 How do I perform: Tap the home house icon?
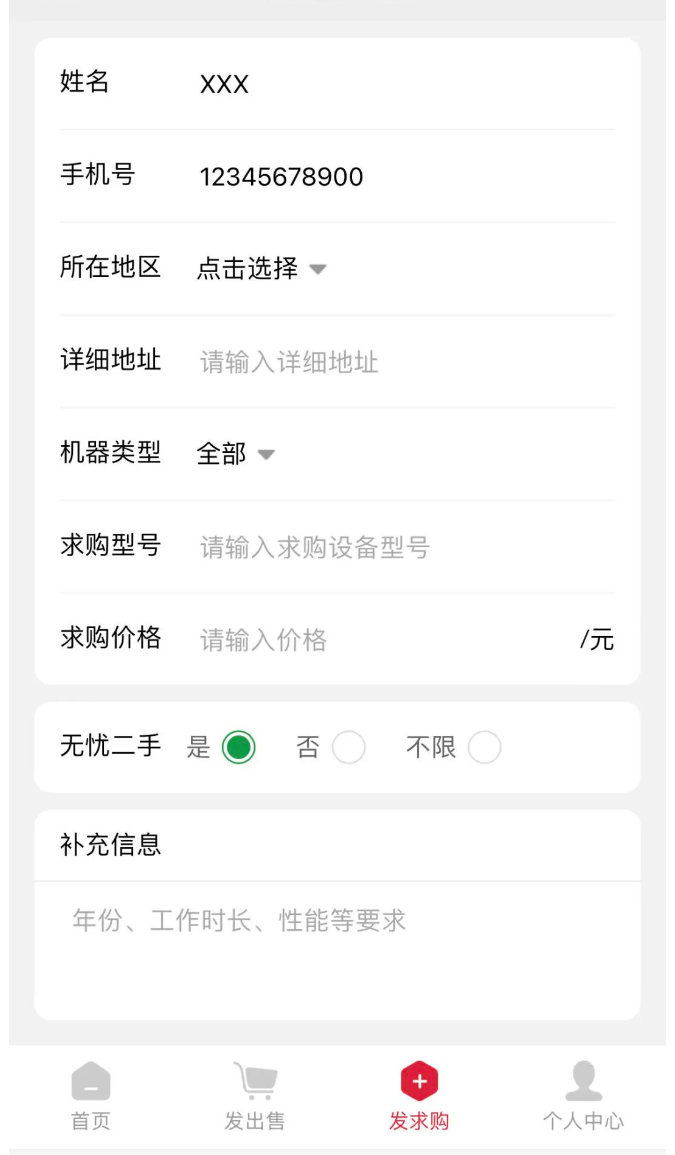click(90, 1081)
